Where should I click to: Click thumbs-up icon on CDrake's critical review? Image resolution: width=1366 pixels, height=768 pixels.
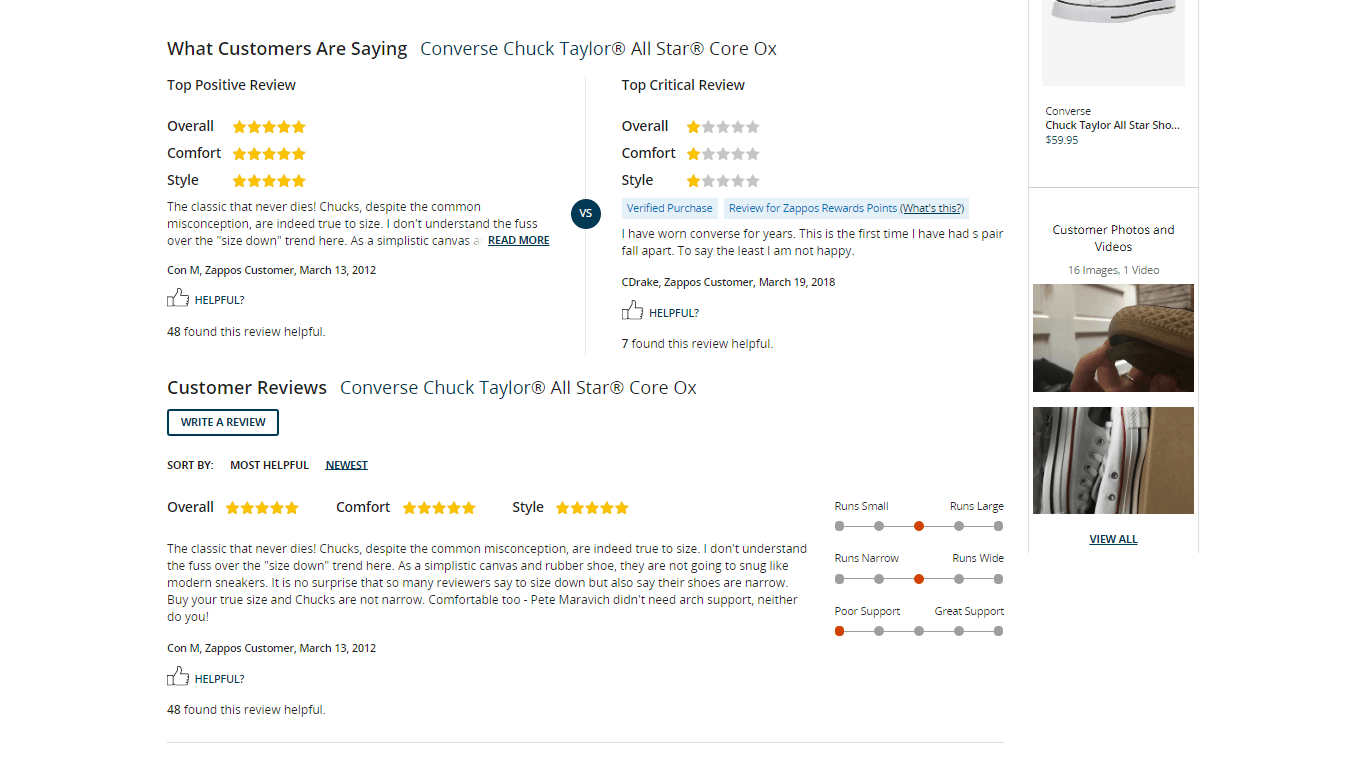coord(632,311)
